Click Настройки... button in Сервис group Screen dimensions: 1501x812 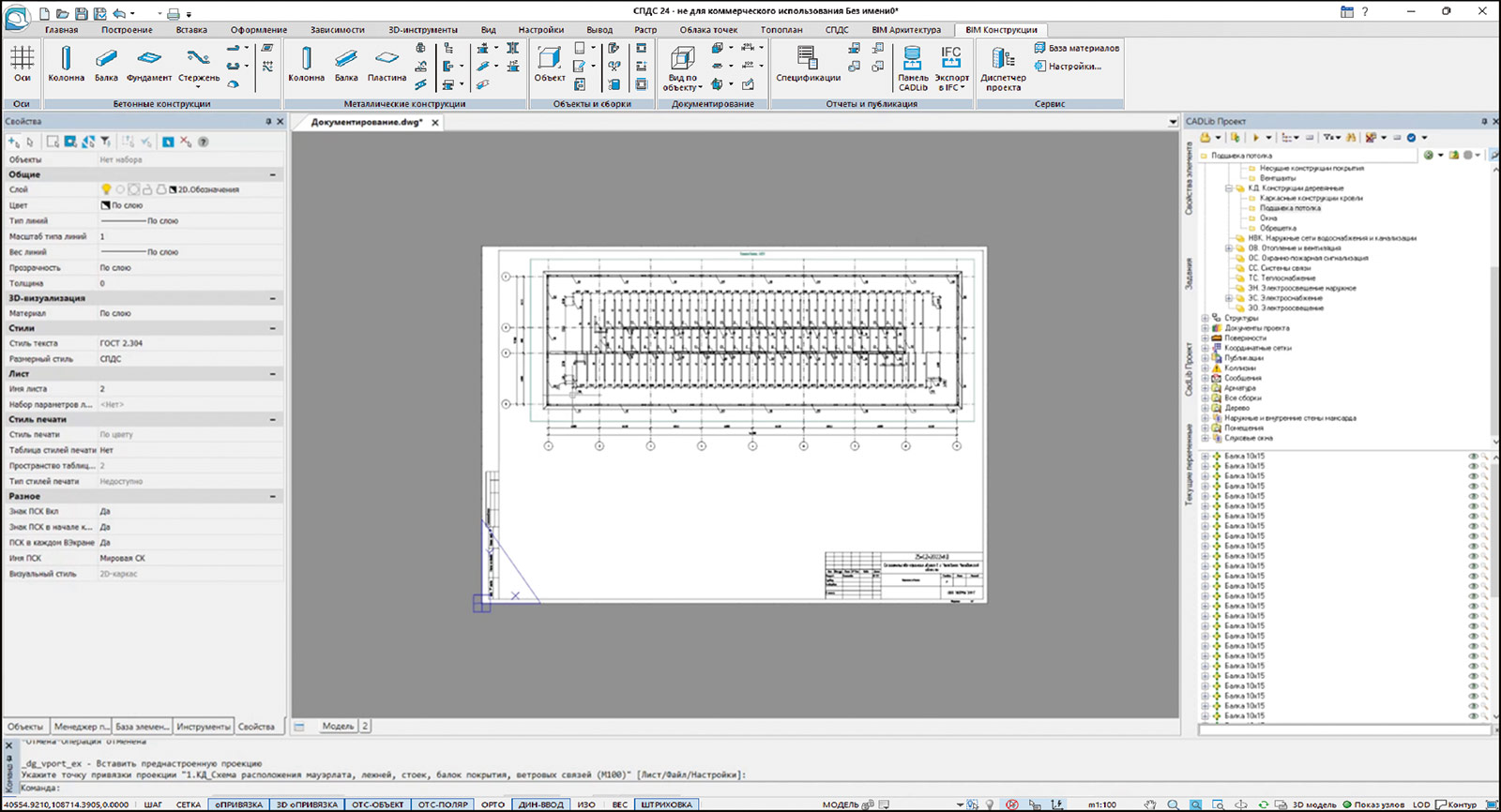pyautogui.click(x=1068, y=67)
